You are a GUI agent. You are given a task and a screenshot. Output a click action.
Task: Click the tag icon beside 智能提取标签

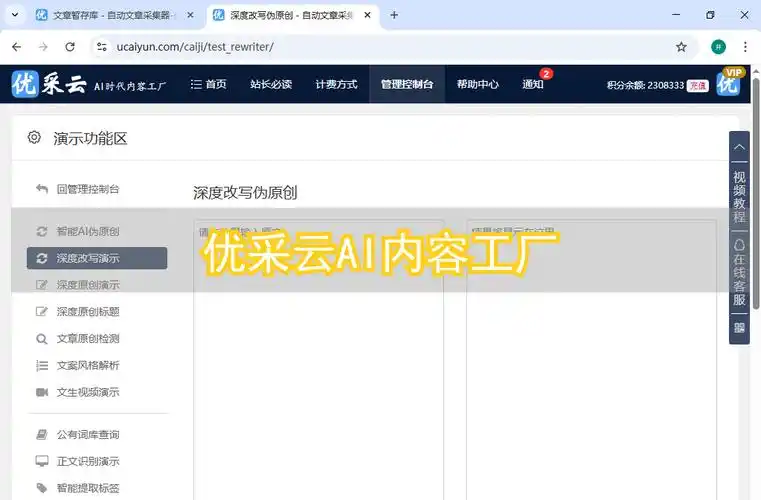[x=42, y=488]
